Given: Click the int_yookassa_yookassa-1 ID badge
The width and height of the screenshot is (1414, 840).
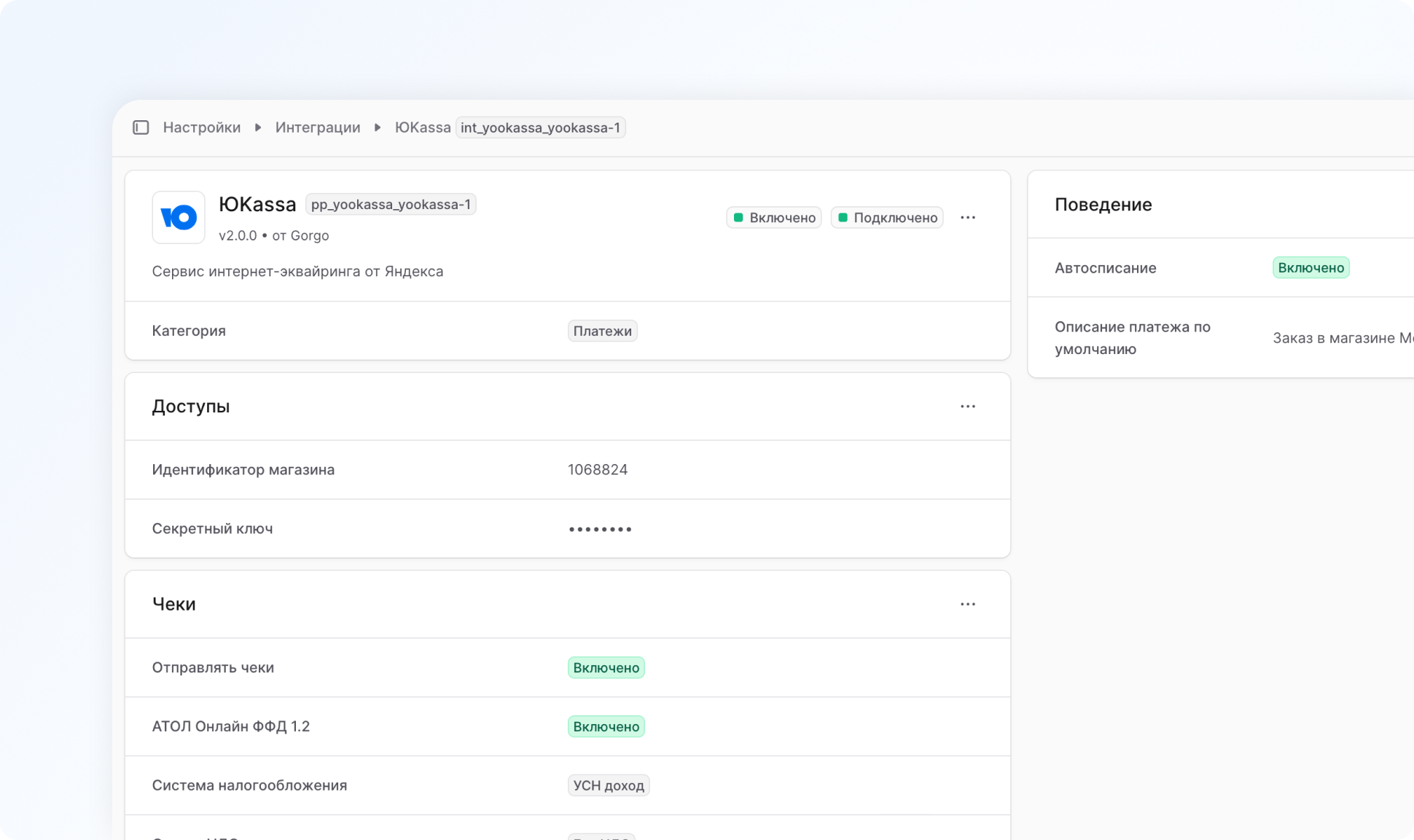Looking at the screenshot, I should point(541,127).
